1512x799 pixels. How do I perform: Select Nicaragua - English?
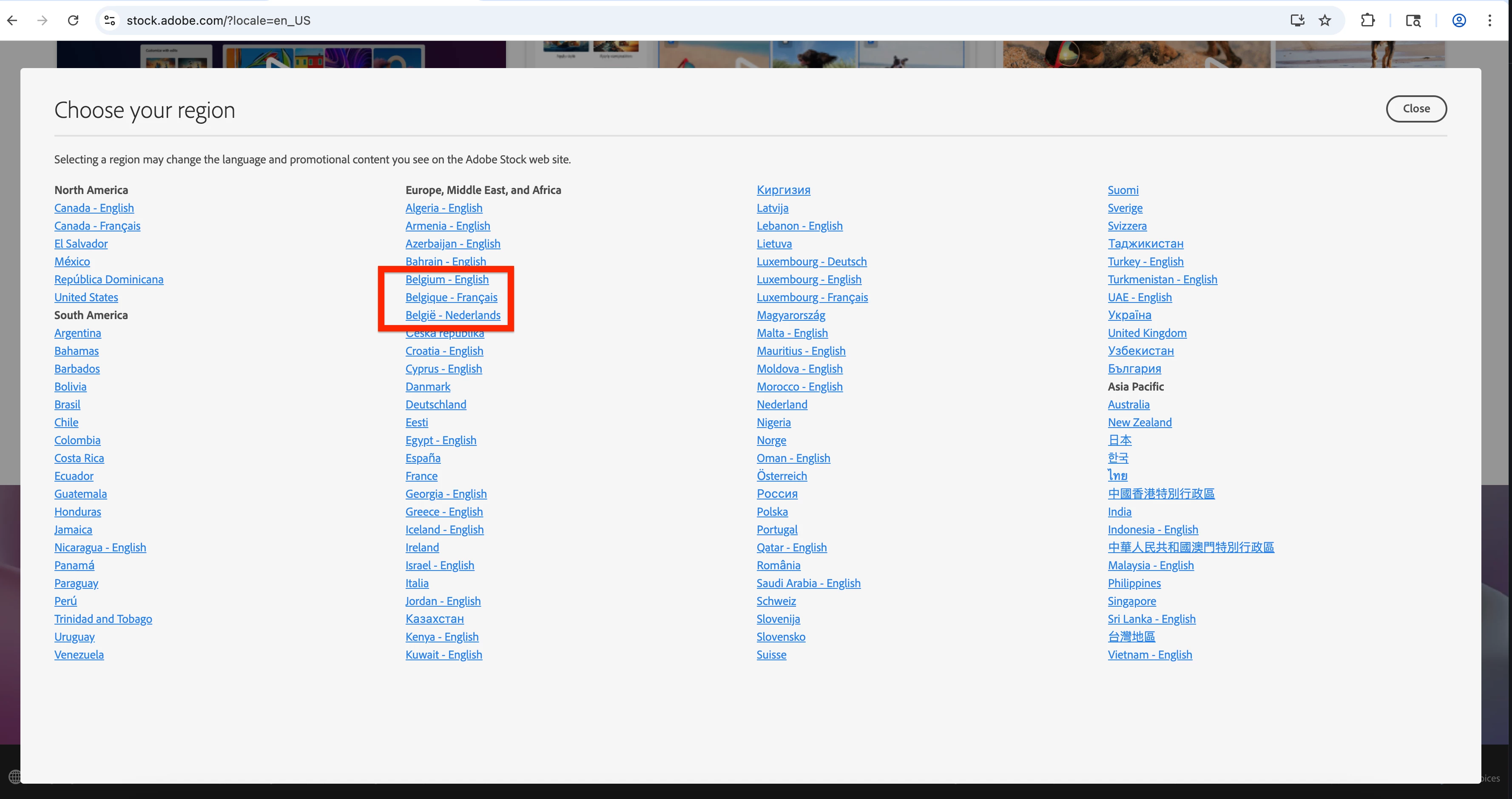click(100, 548)
